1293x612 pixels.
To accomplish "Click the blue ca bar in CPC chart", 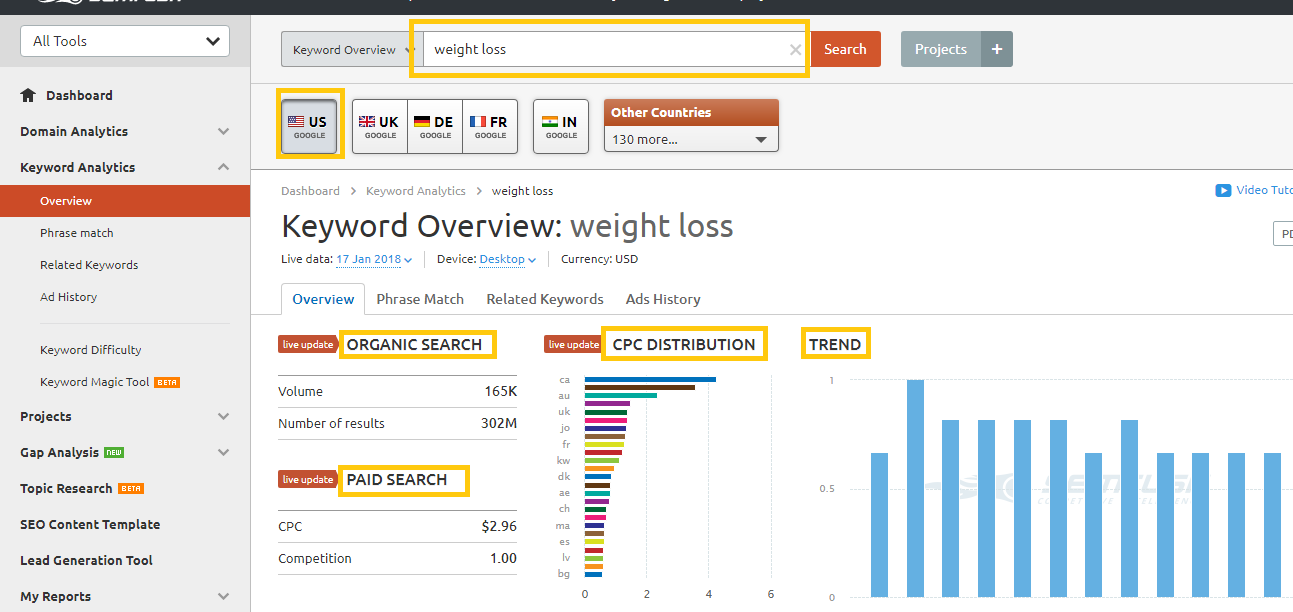I will 650,379.
